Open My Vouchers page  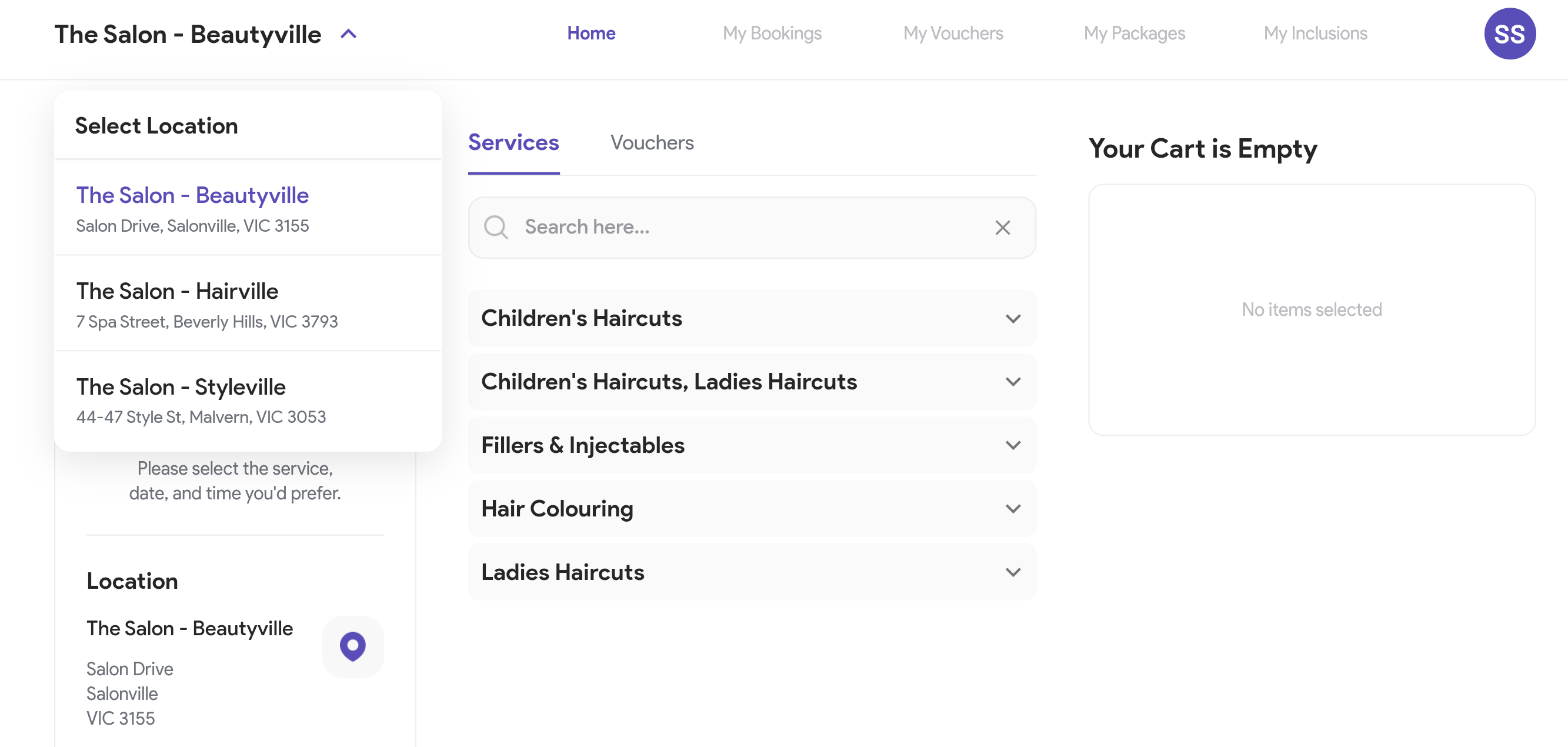[953, 33]
